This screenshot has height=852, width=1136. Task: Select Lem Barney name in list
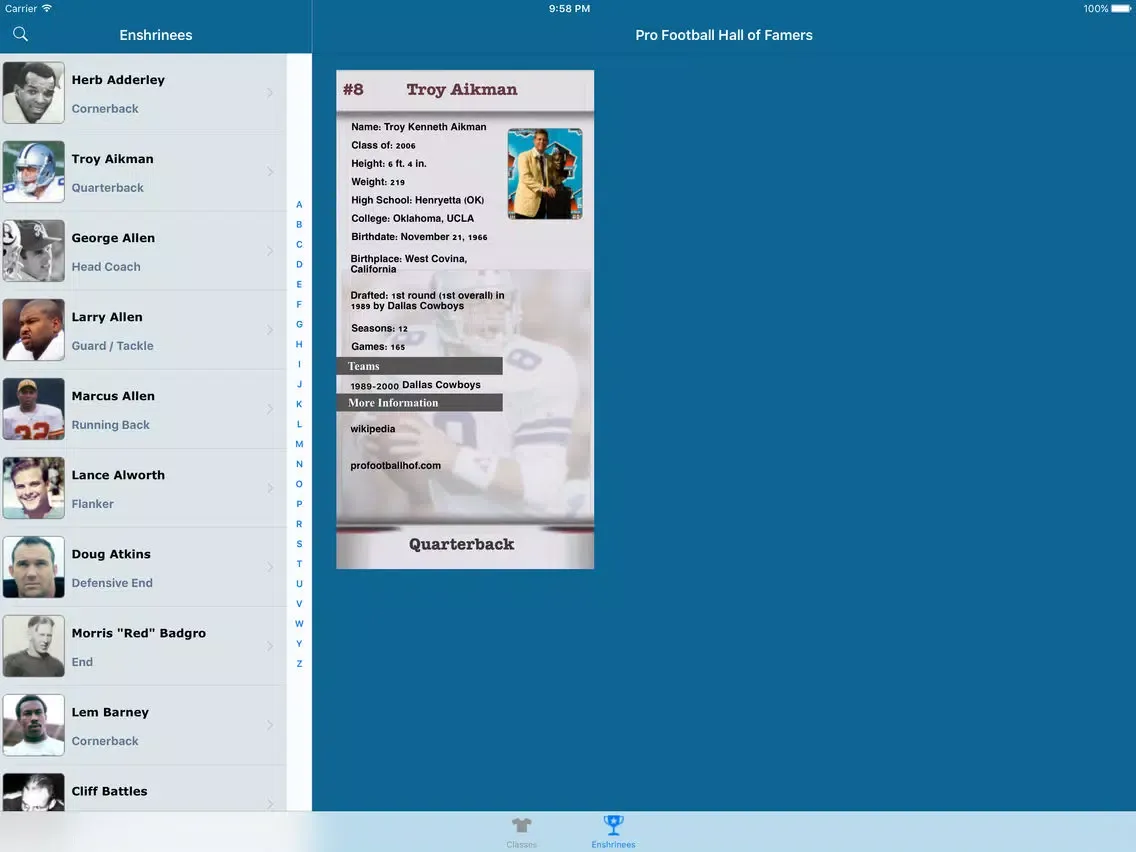(110, 711)
